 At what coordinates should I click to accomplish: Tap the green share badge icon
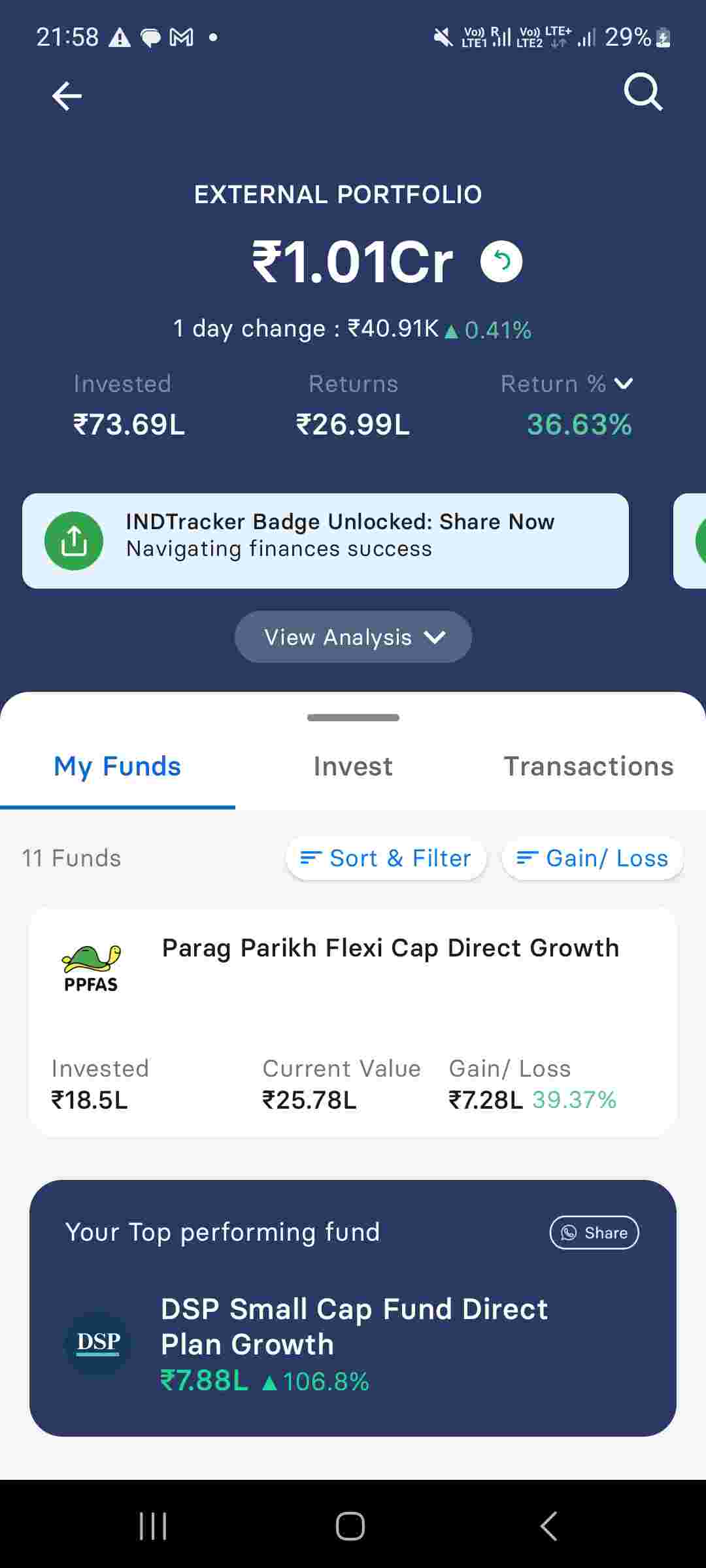coord(74,541)
